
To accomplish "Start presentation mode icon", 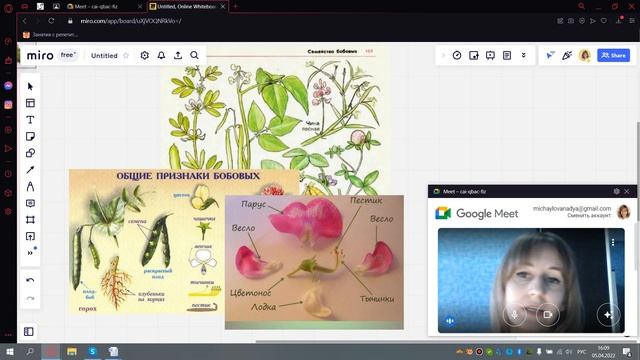I will 490,55.
